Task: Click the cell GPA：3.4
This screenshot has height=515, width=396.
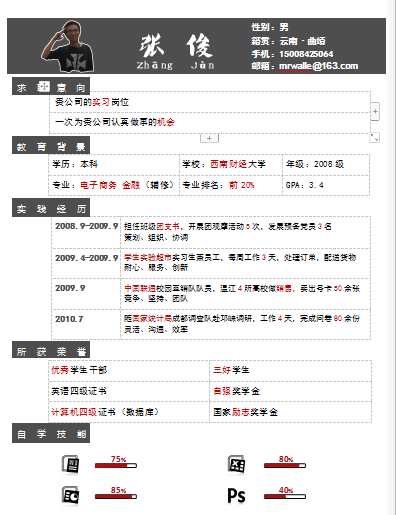Action: 326,185
